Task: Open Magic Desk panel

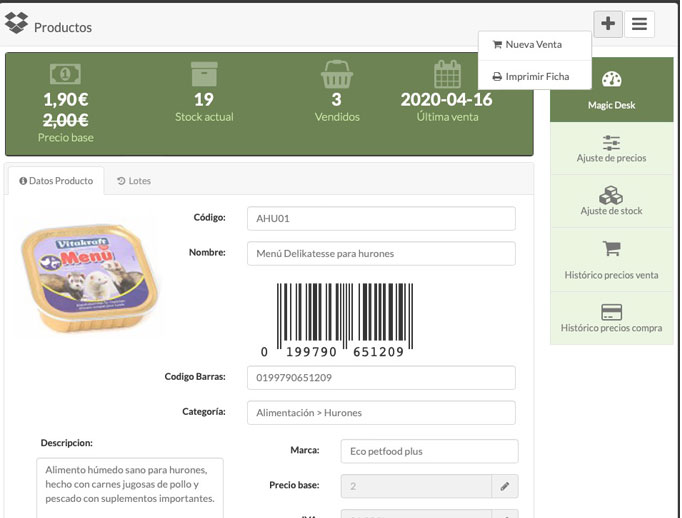Action: tap(611, 90)
